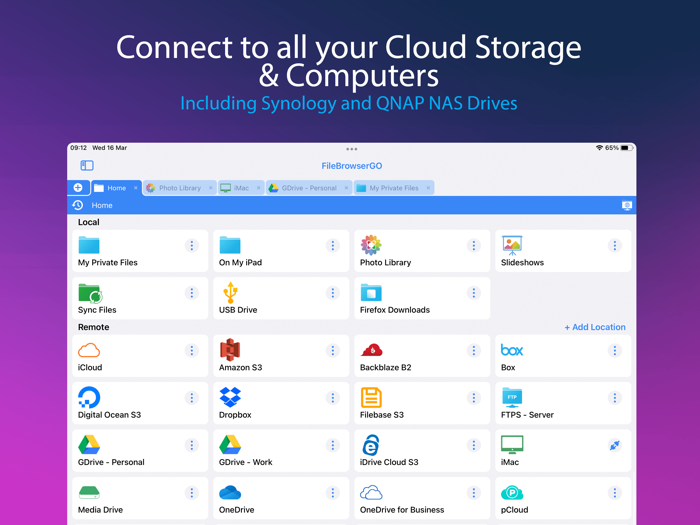Click the screen display icon in blue bar
The height and width of the screenshot is (525, 700).
(627, 205)
